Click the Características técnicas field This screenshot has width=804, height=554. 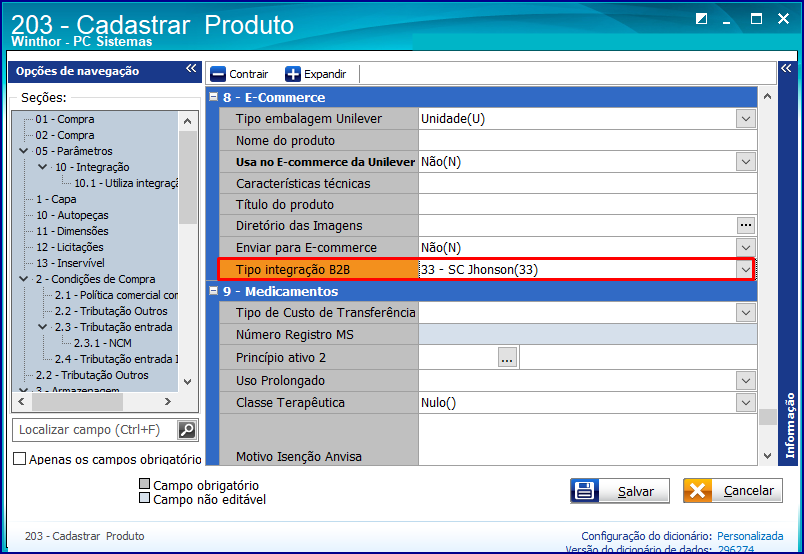tap(588, 183)
